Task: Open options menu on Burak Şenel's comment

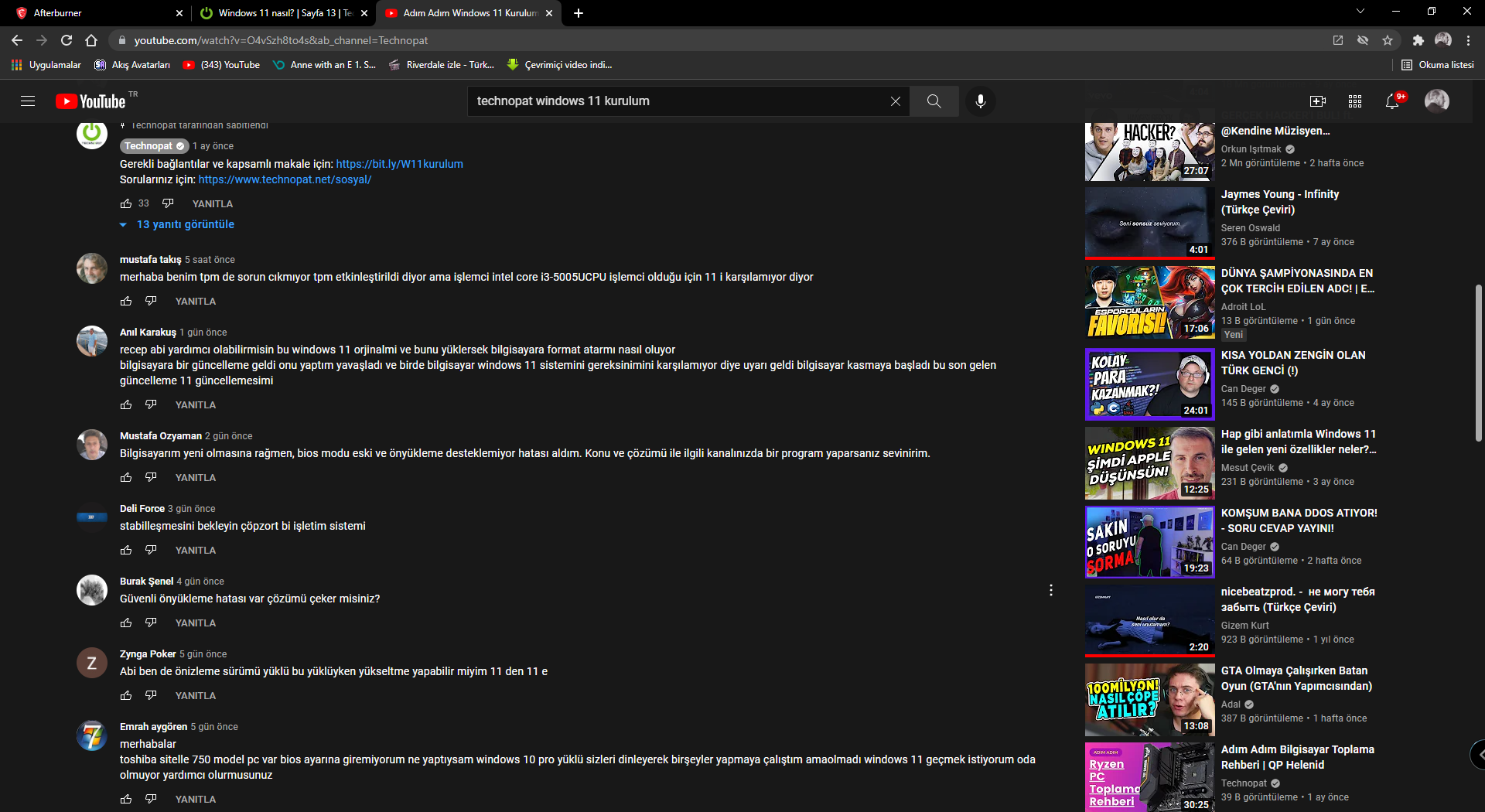Action: [x=1051, y=590]
